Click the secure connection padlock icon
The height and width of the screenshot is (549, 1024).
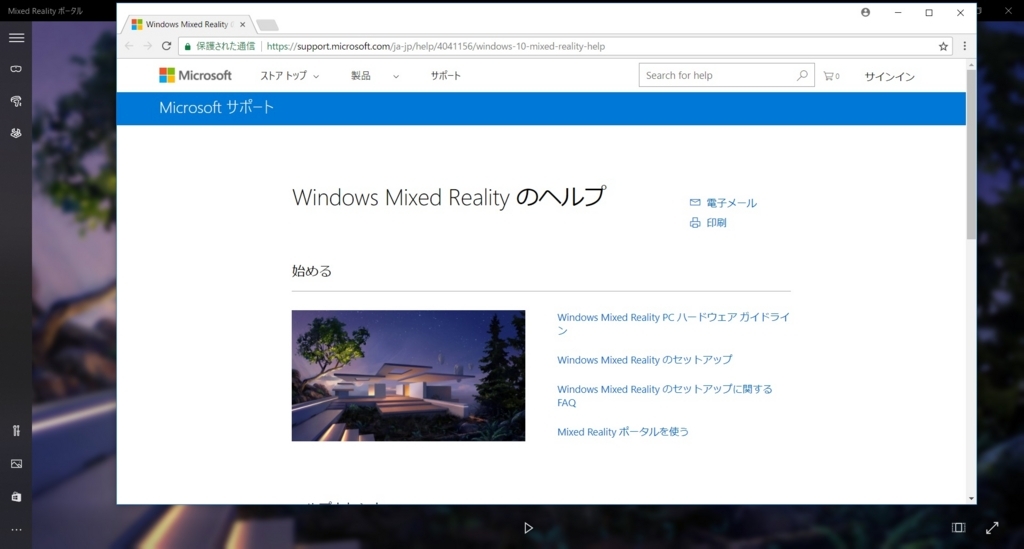(x=187, y=46)
